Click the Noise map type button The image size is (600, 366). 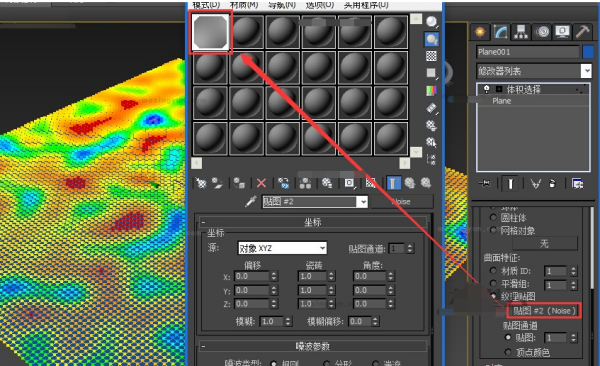coord(402,202)
